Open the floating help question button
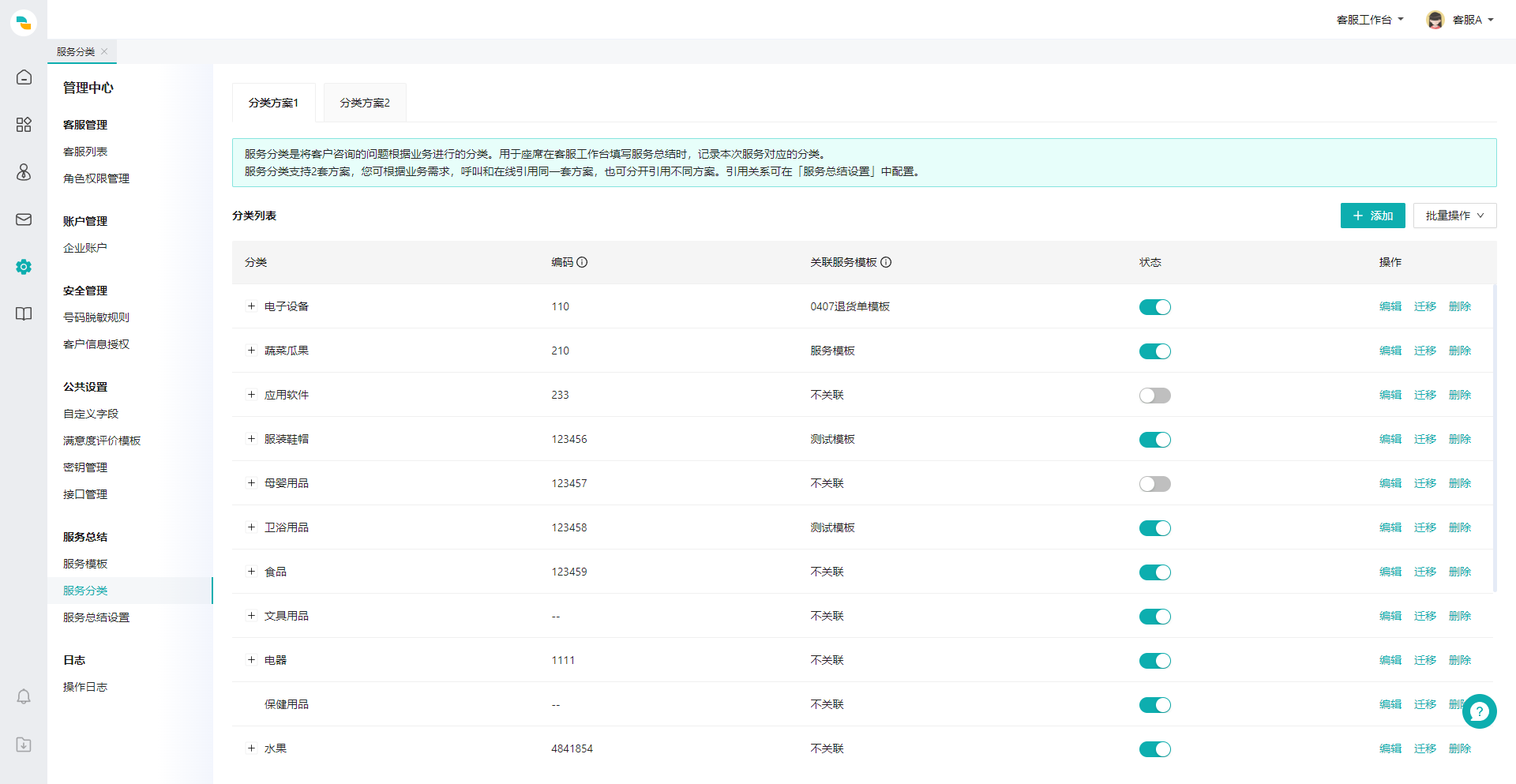The width and height of the screenshot is (1516, 784). (1479, 711)
